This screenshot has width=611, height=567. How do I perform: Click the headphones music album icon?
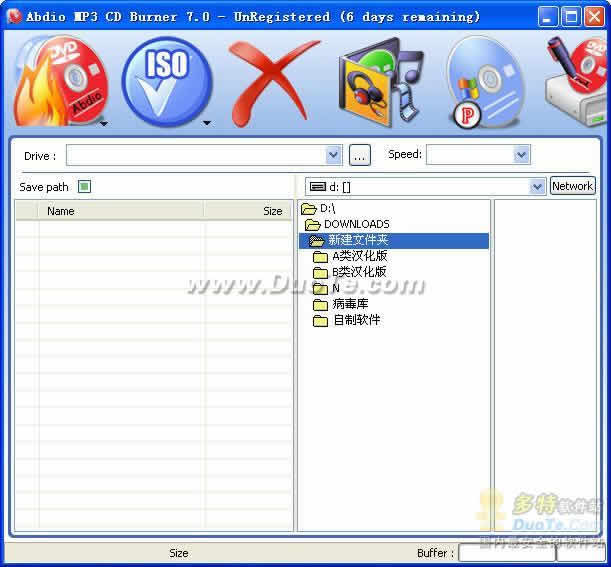pos(381,82)
